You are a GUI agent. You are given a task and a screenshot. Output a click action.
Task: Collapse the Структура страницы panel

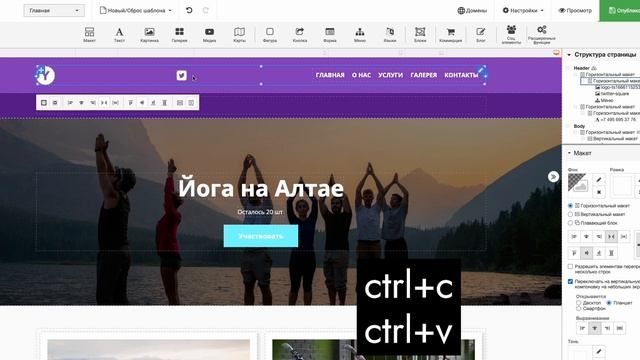click(569, 54)
